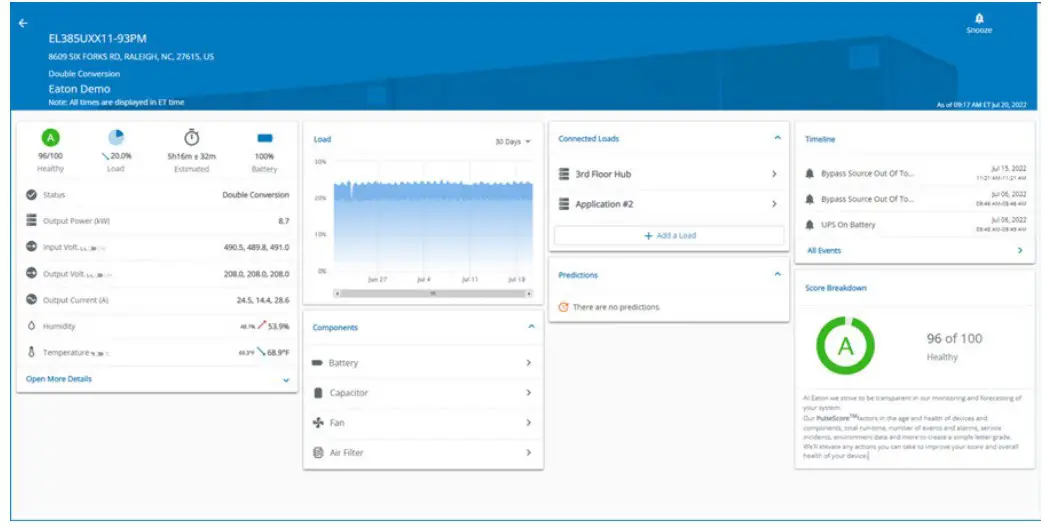1048x527 pixels.
Task: Click the Score Breakdown heading
Action: click(x=835, y=288)
